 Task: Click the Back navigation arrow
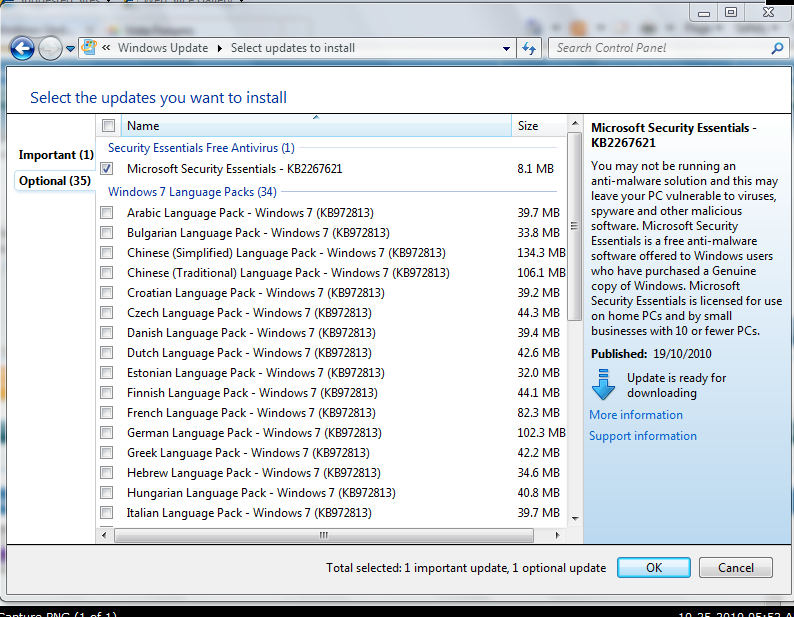22,49
